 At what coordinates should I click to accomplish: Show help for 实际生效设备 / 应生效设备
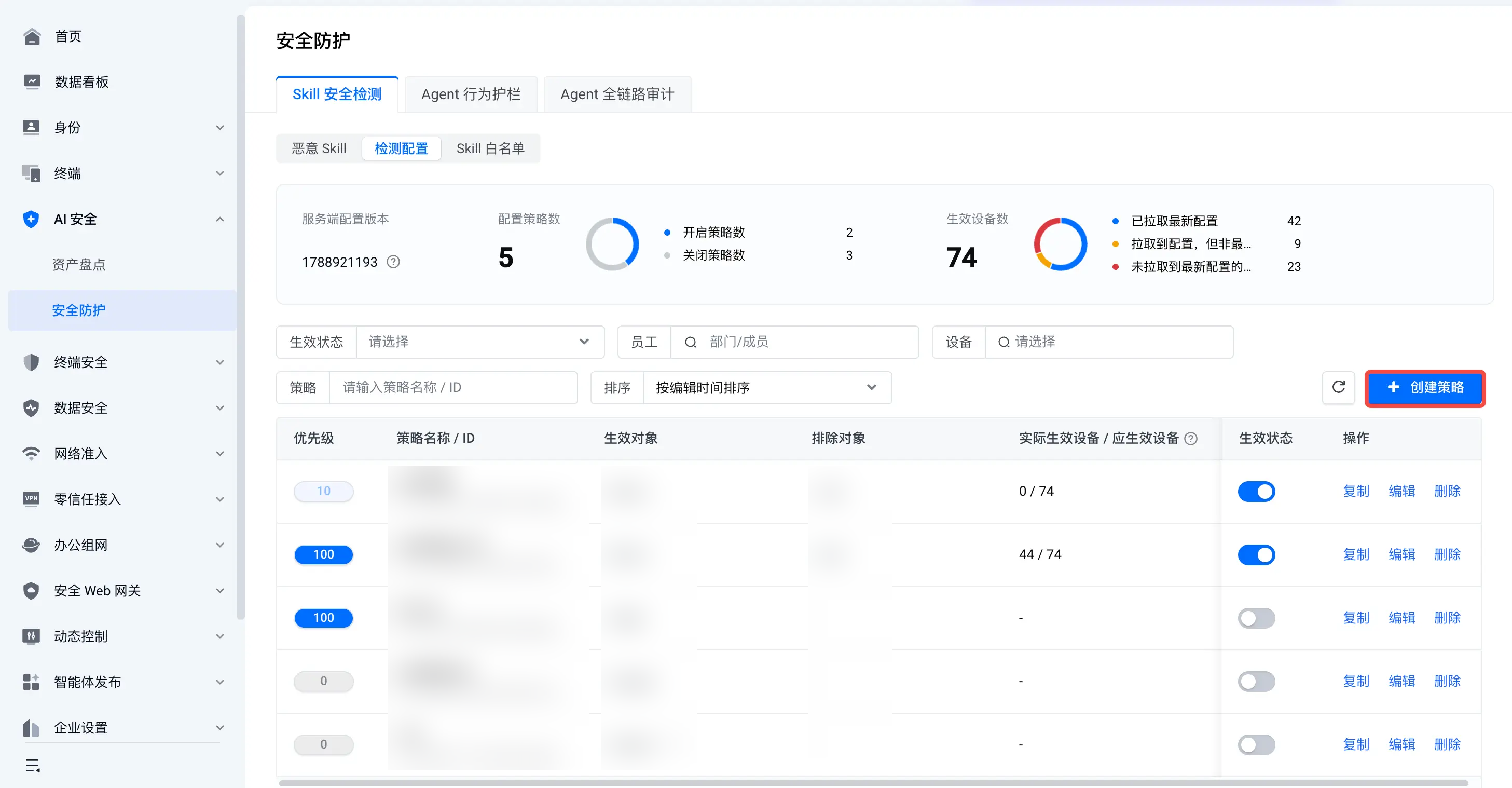click(x=1190, y=439)
